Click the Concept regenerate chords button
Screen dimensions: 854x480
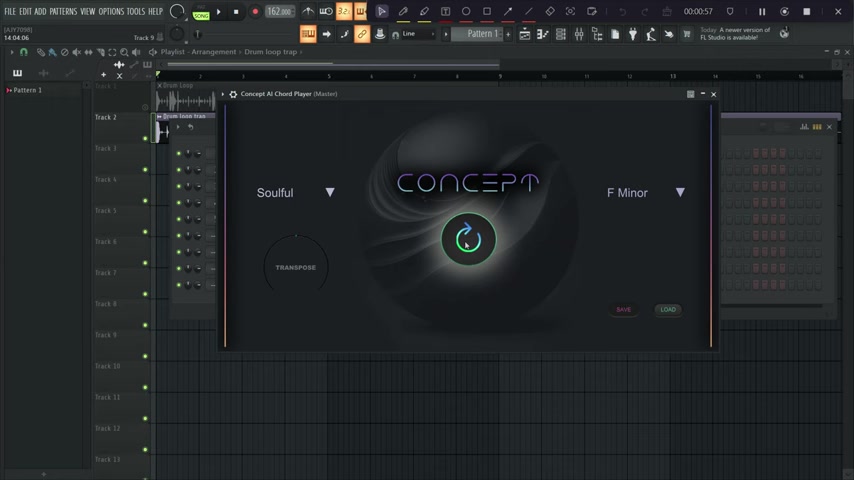(x=468, y=239)
